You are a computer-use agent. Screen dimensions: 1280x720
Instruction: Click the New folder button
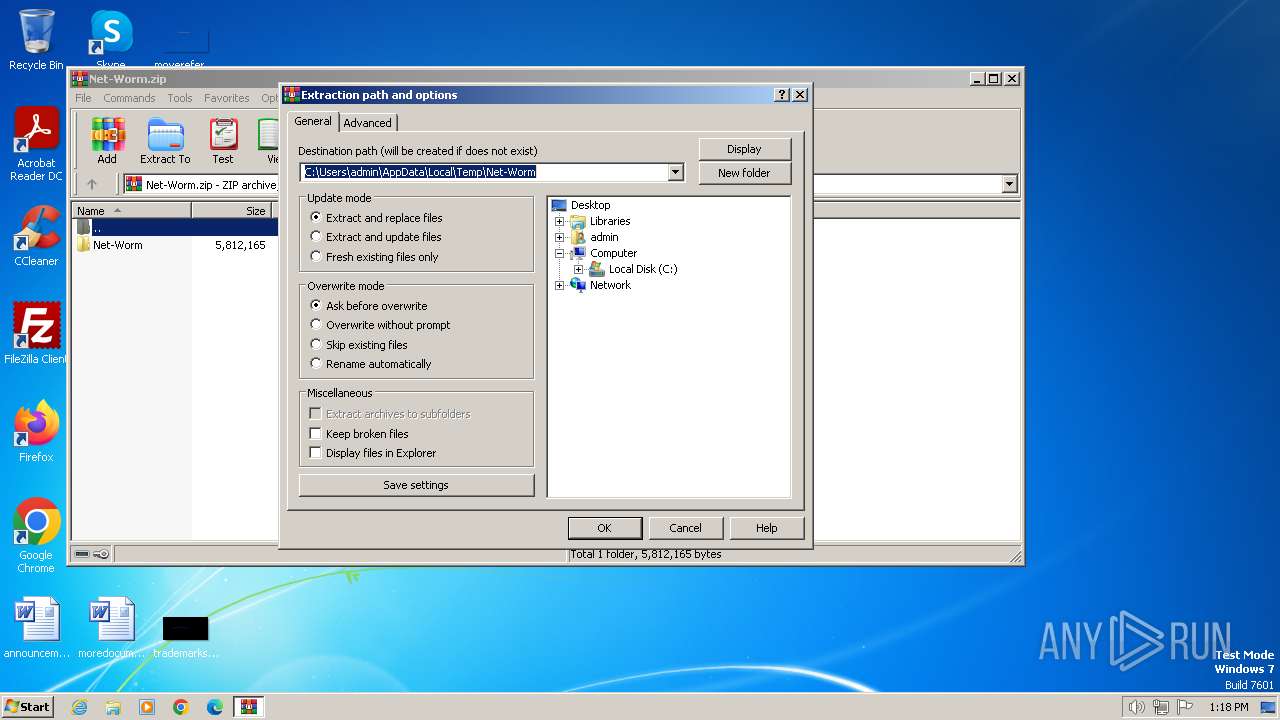click(x=744, y=173)
